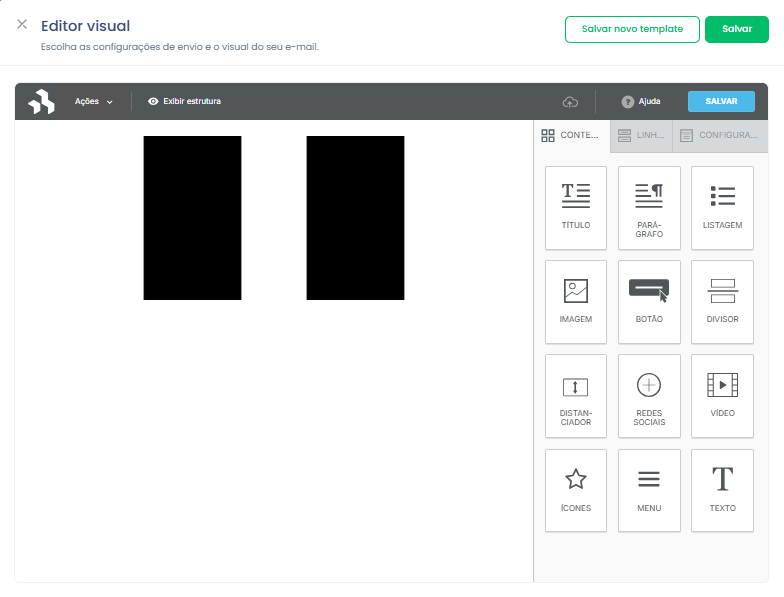Click the green Salvar button
Viewport: 784px width, 597px height.
(x=736, y=29)
